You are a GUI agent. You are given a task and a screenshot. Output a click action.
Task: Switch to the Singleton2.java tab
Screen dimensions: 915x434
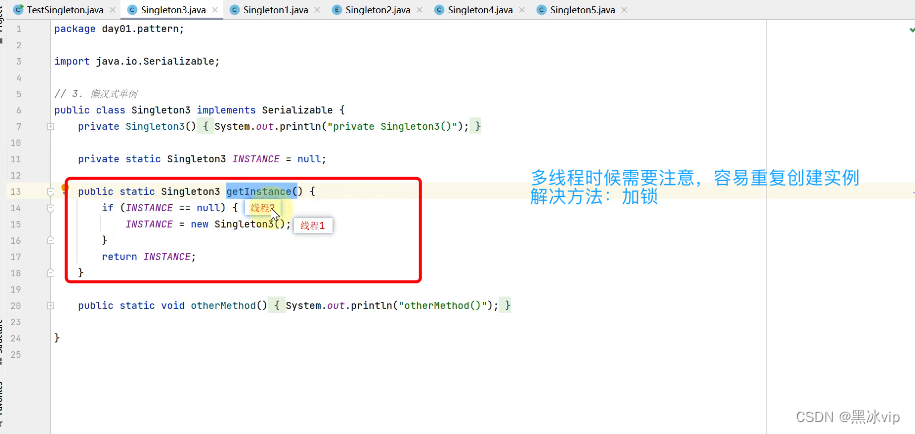(x=372, y=10)
